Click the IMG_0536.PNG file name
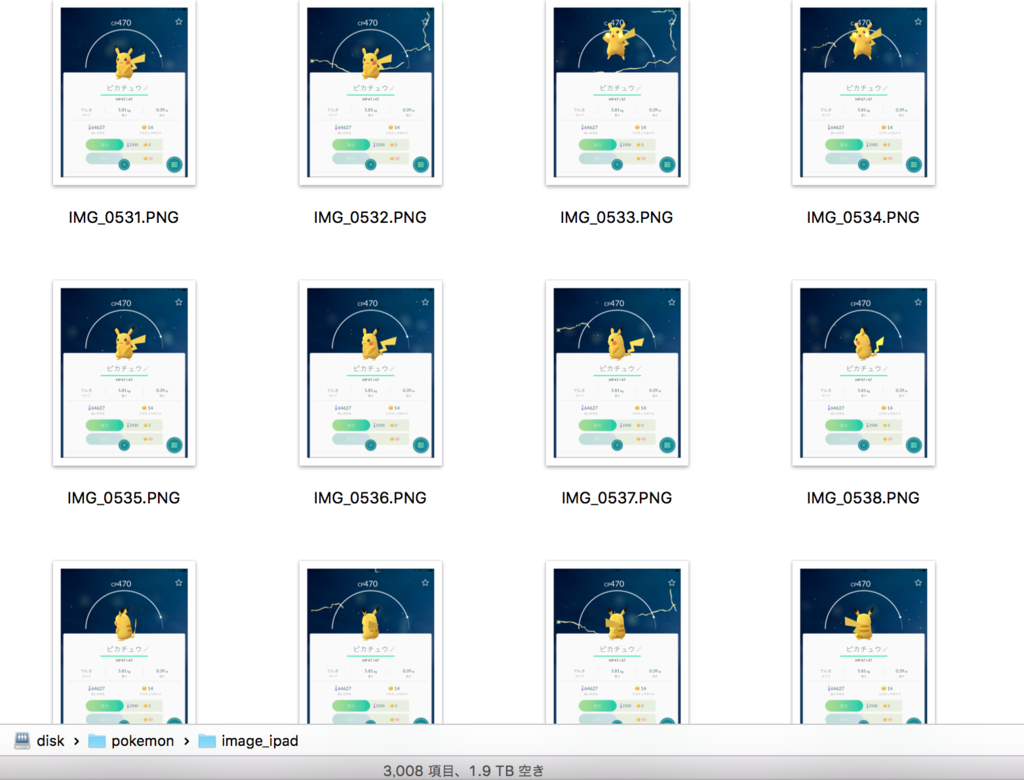This screenshot has height=780, width=1024. tap(370, 498)
